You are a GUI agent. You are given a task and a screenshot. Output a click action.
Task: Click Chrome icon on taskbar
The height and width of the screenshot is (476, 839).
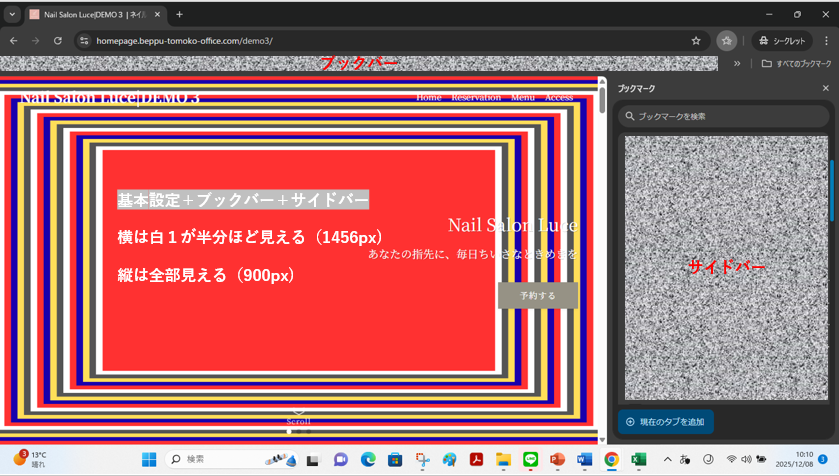click(x=612, y=459)
